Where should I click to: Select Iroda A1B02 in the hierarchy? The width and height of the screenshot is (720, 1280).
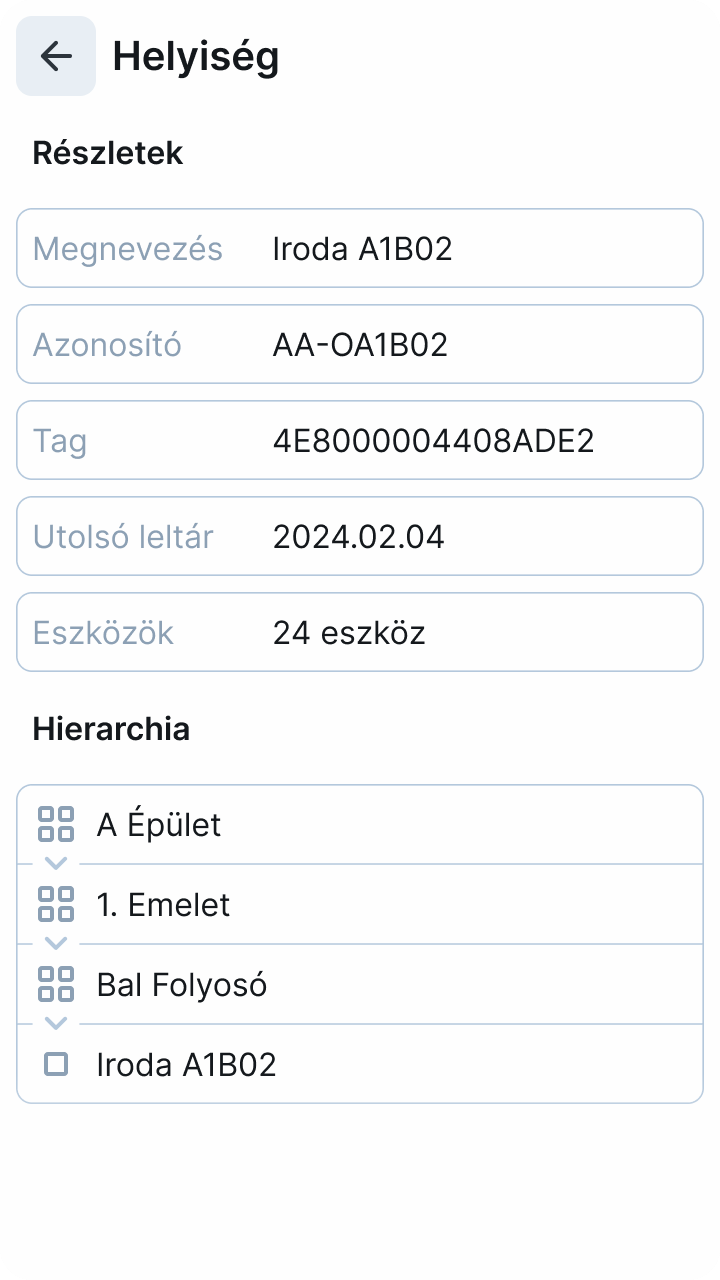point(360,1065)
